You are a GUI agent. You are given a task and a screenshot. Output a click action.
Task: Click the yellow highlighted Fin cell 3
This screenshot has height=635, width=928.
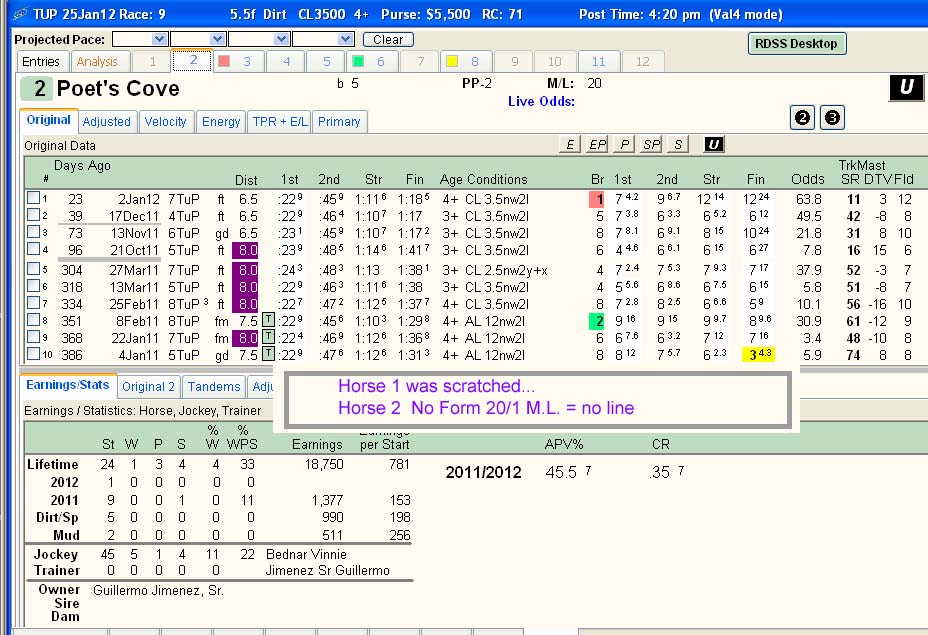[759, 354]
